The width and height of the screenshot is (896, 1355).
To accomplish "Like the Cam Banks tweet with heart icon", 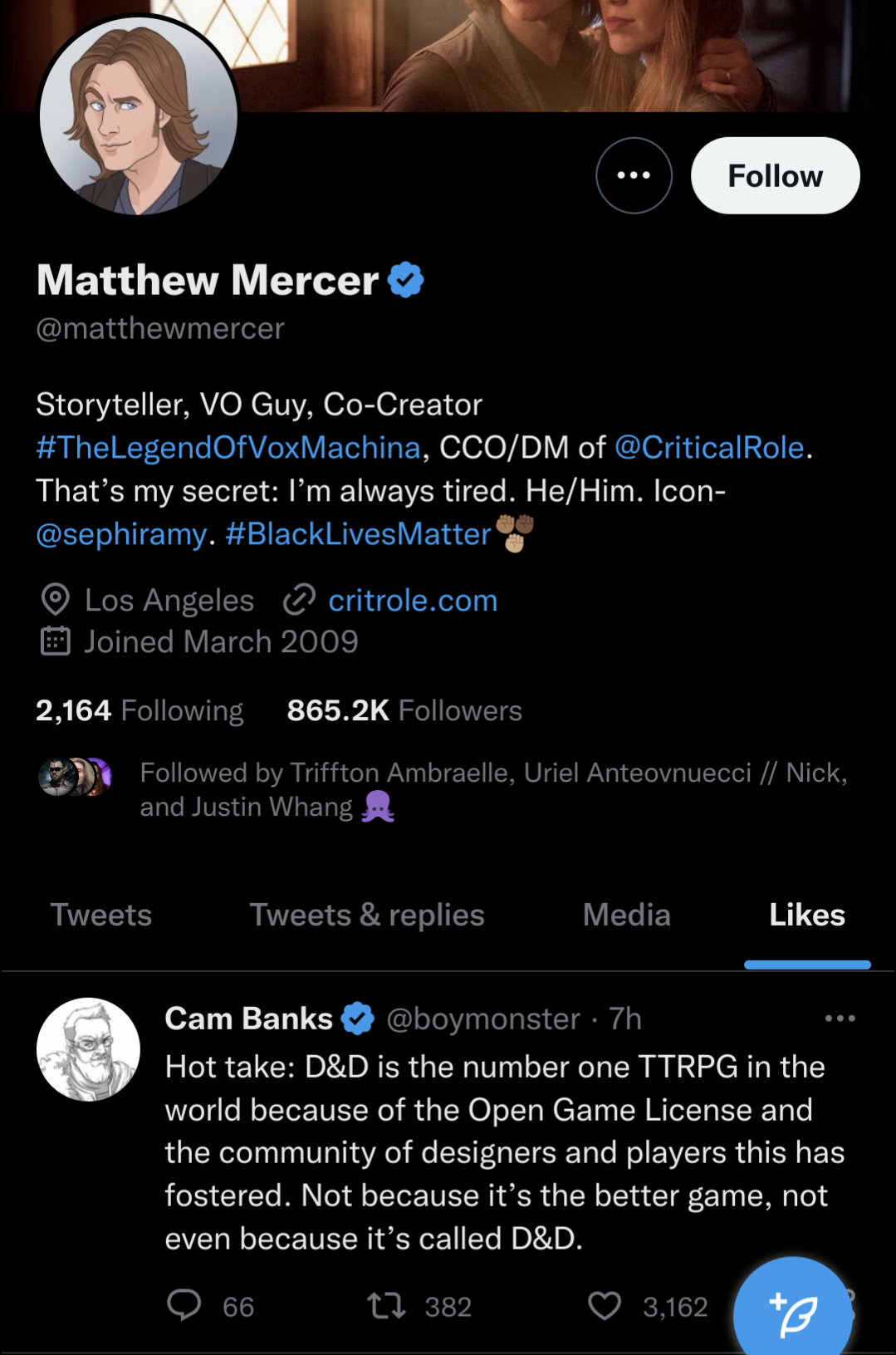I will tap(605, 1306).
